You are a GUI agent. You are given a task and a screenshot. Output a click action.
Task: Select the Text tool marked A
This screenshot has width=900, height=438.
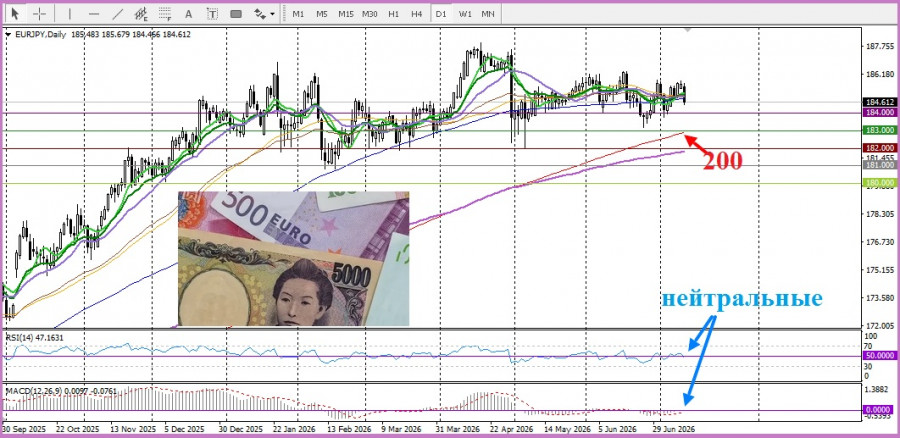pos(189,13)
